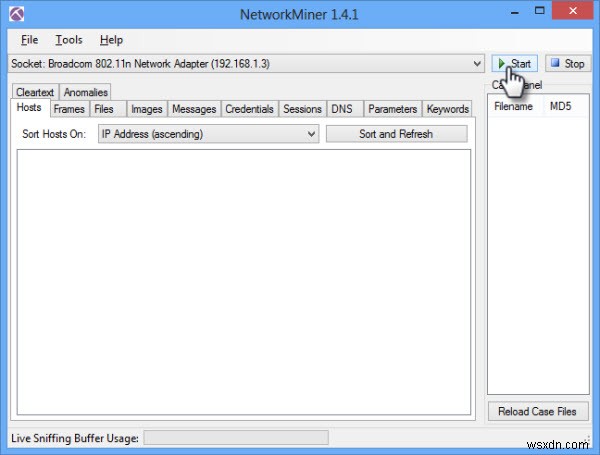The height and width of the screenshot is (455, 600).
Task: Switch to the Messages tab
Action: coord(194,109)
